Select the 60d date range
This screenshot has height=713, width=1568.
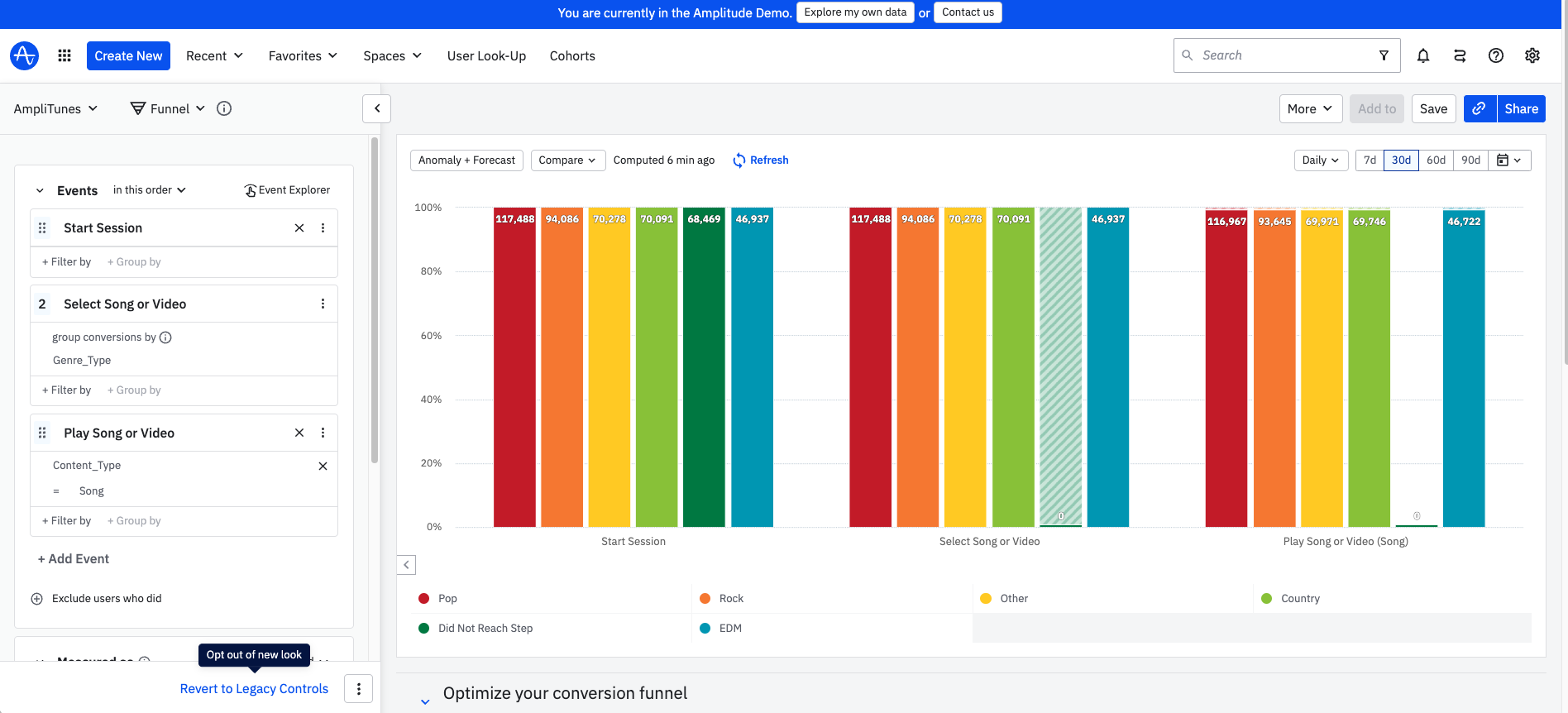tap(1436, 160)
